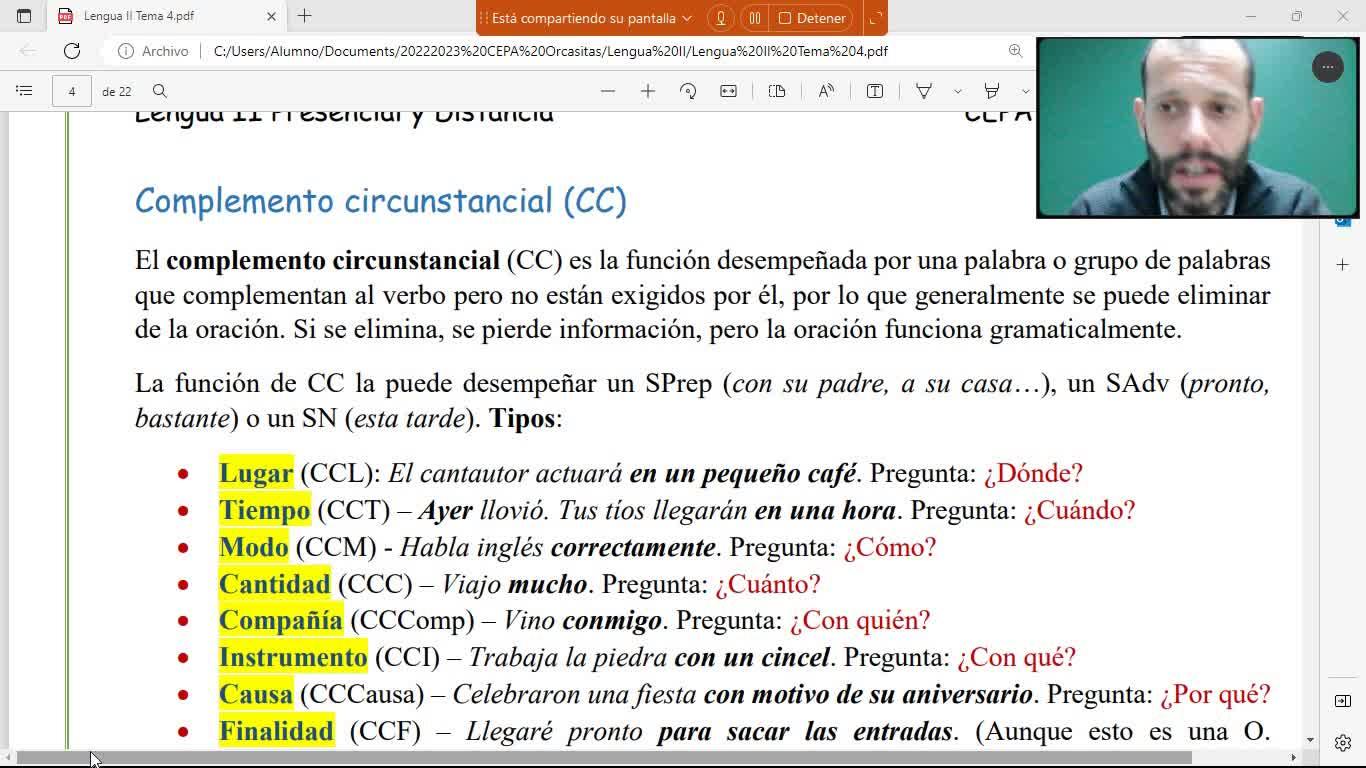Open a new browser tab

pyautogui.click(x=305, y=16)
